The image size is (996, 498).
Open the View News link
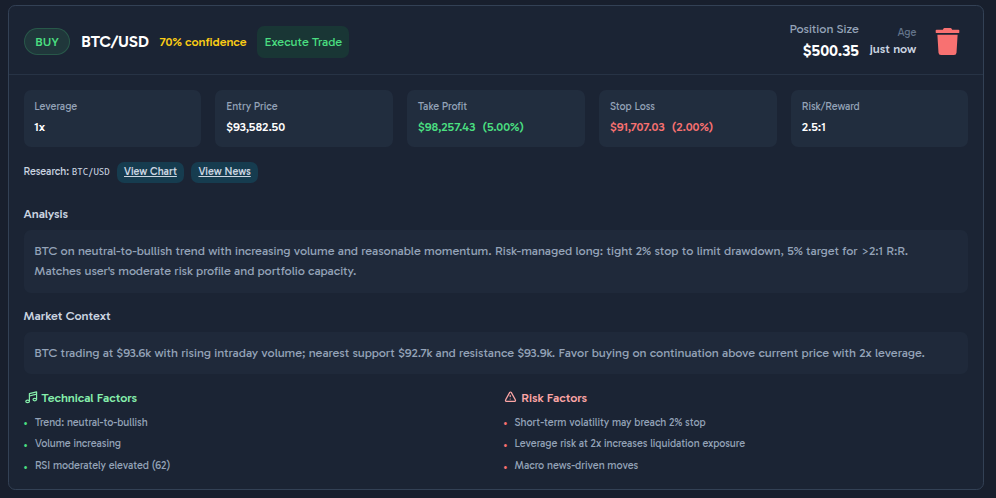tap(224, 172)
